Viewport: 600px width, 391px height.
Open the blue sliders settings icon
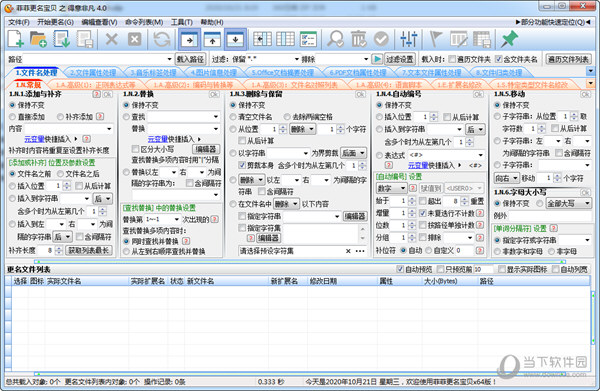pos(408,39)
